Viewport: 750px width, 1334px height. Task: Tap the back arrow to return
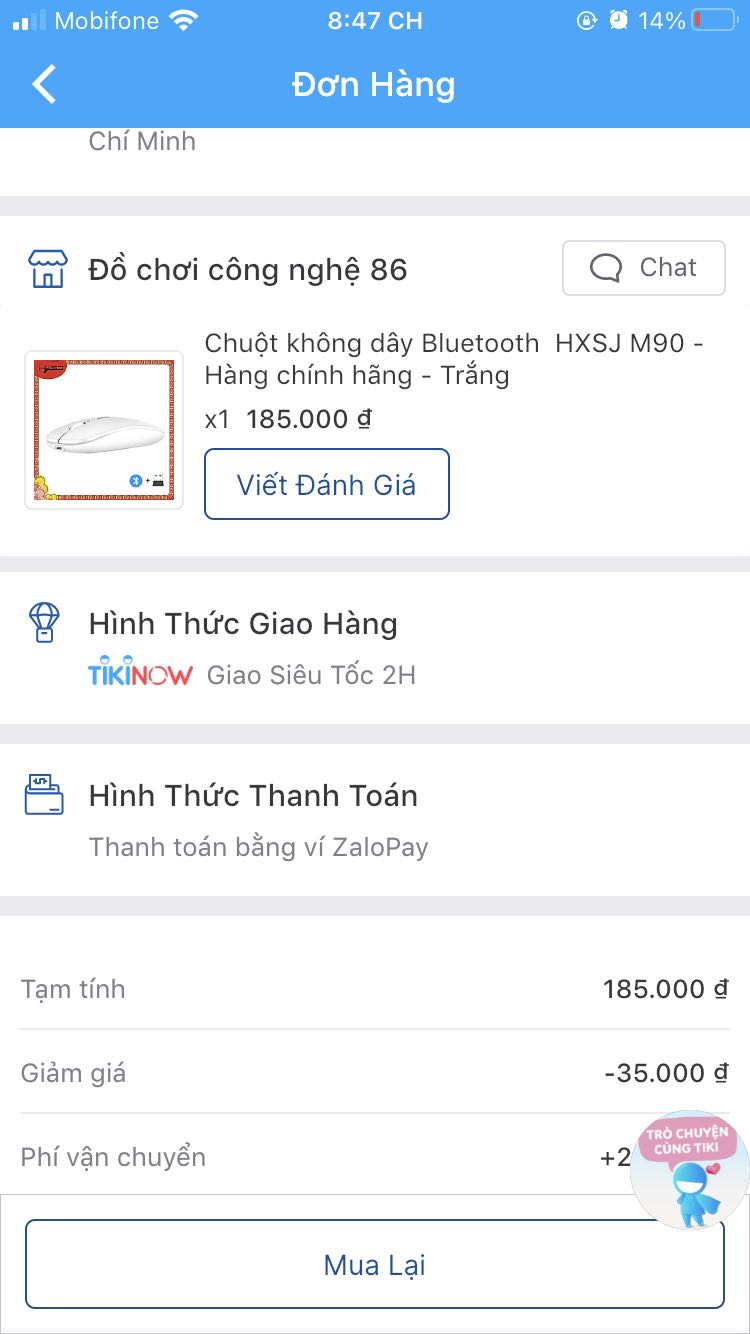pos(43,84)
